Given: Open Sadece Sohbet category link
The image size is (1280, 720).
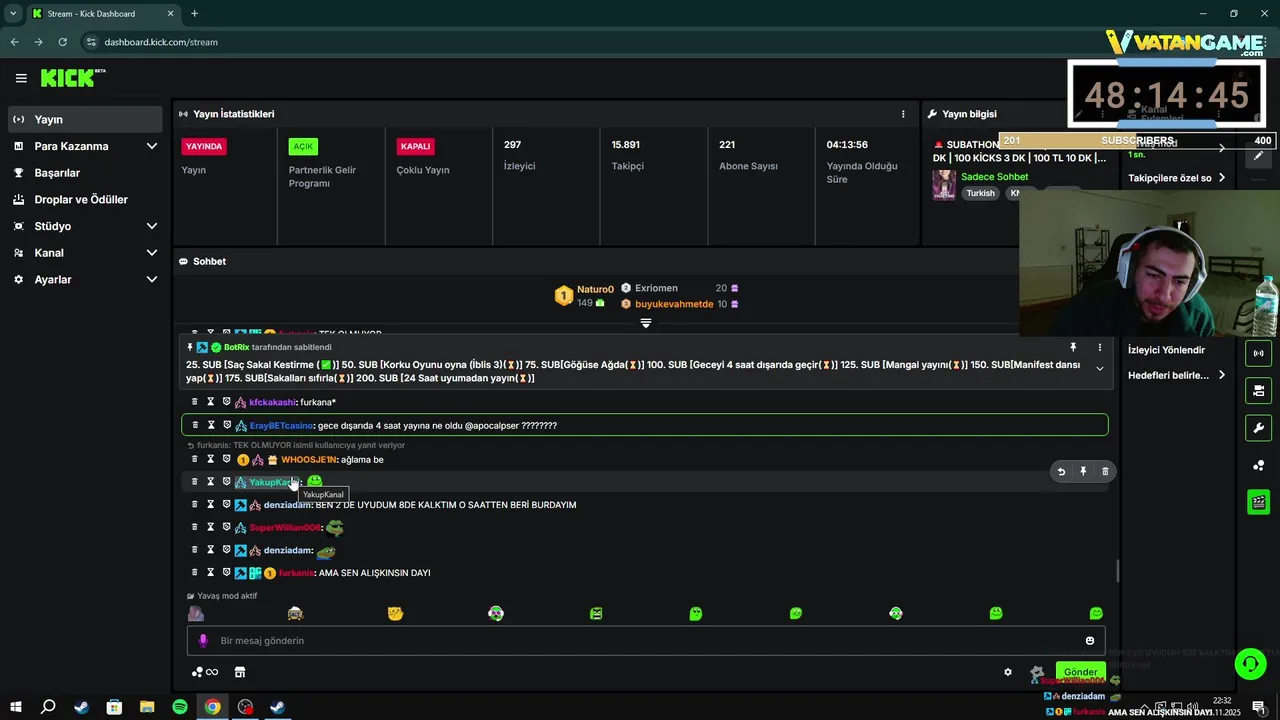Looking at the screenshot, I should [994, 177].
